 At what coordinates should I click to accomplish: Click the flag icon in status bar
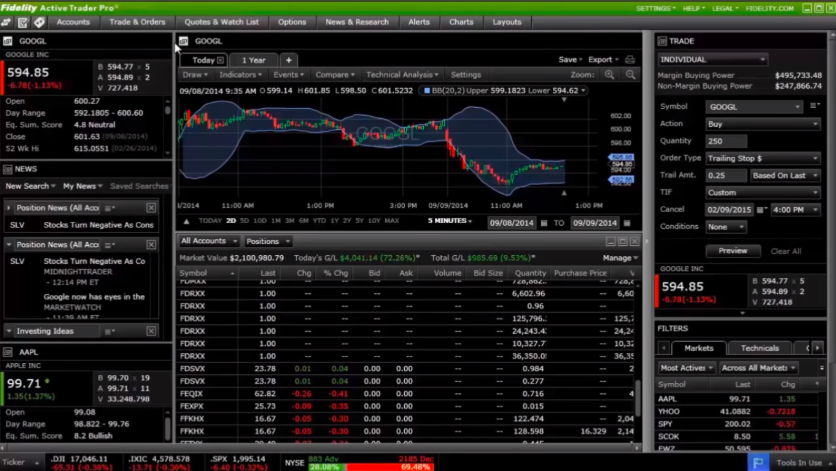(758, 462)
